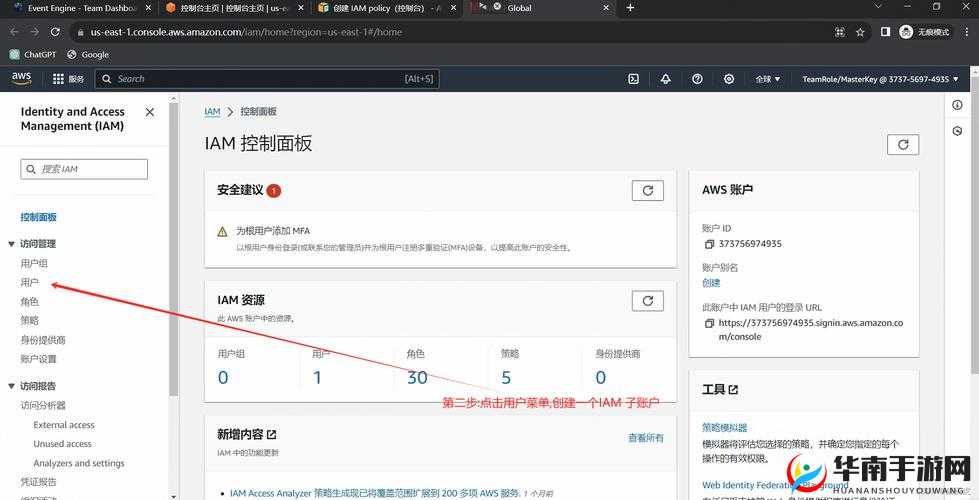Open the browser side panel icon
979x500 pixels.
point(885,32)
